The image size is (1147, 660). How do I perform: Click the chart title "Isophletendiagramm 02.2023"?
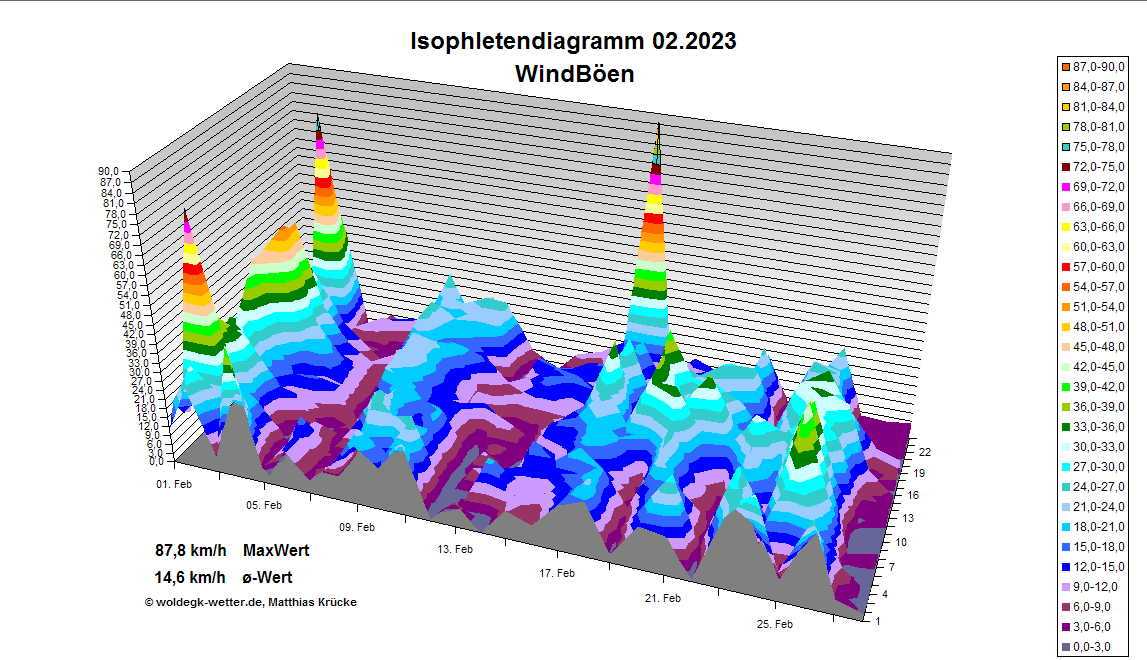coord(573,41)
